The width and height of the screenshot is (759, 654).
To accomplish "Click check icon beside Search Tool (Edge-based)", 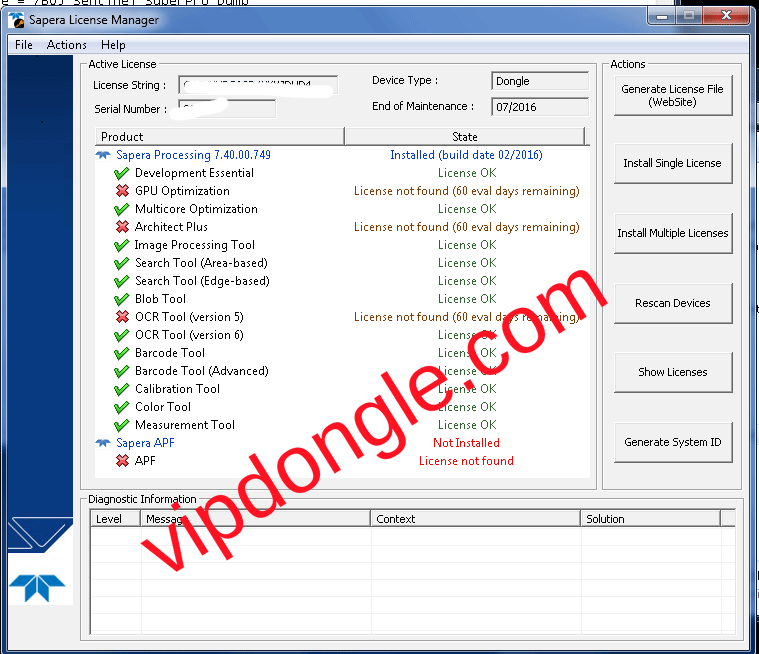I will 121,281.
